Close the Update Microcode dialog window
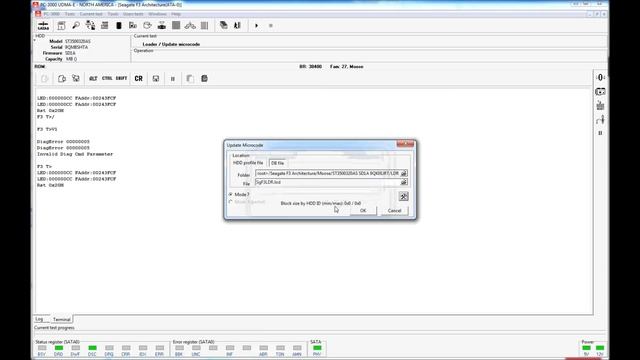 point(405,144)
